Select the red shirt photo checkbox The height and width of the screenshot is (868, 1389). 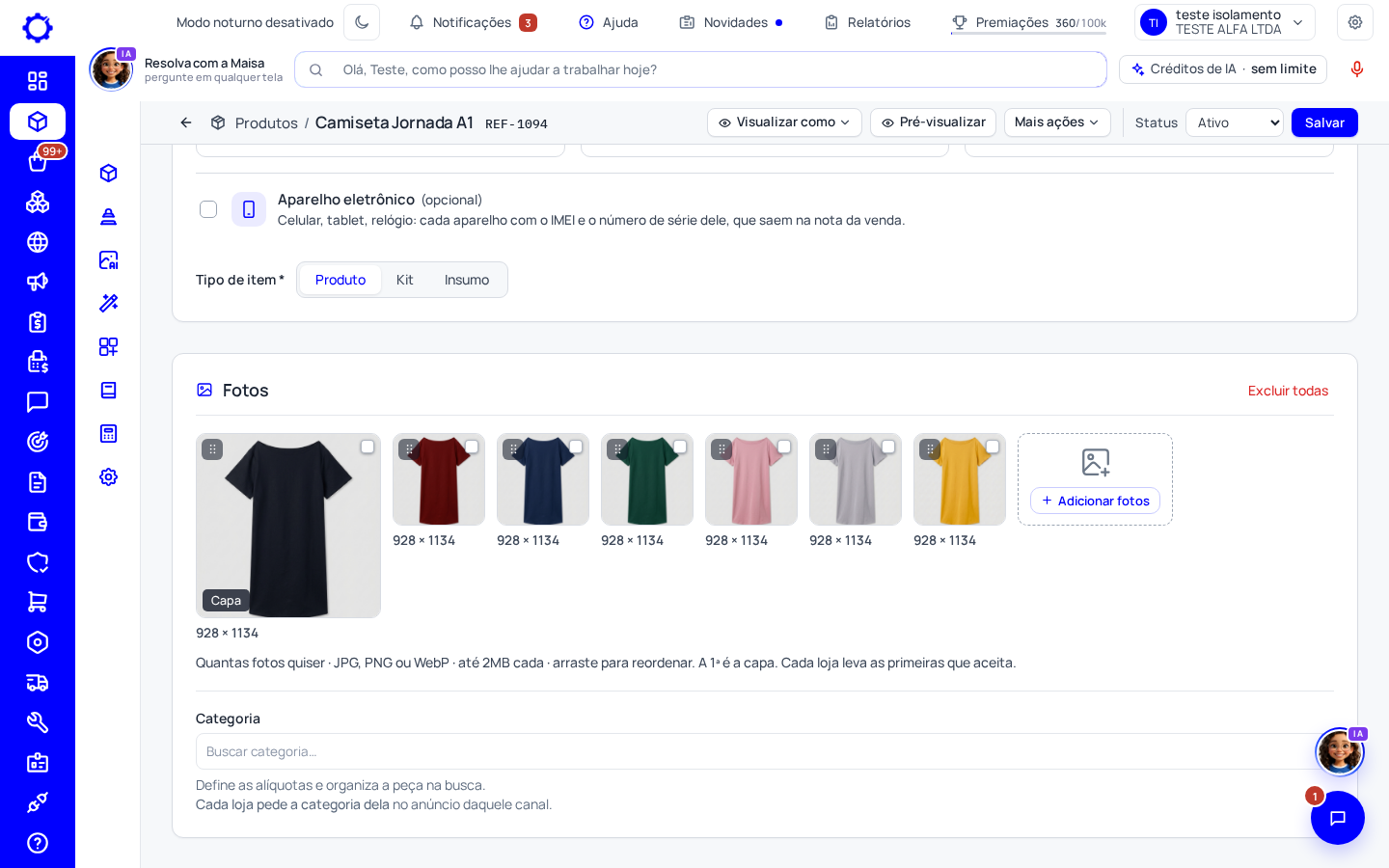[472, 447]
